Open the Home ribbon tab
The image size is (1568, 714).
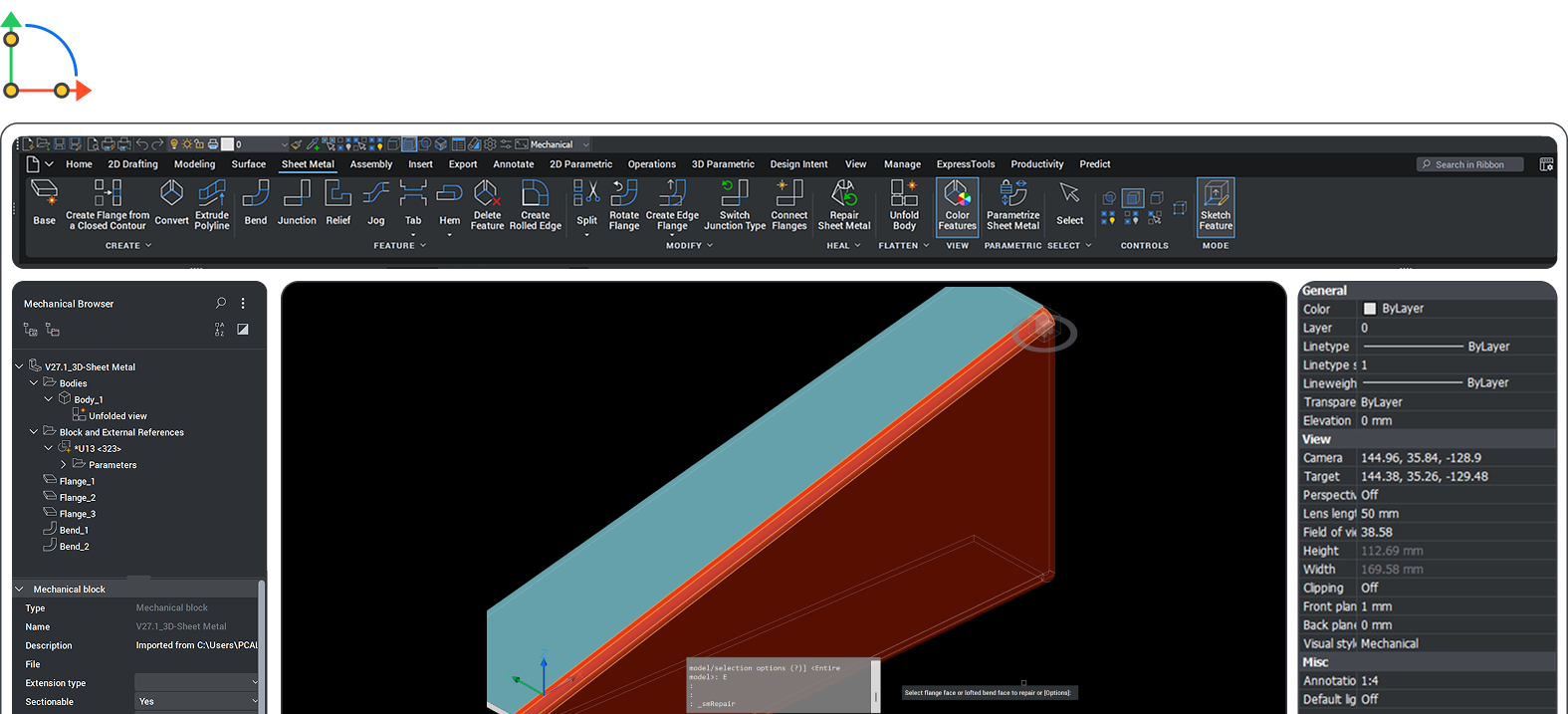pyautogui.click(x=79, y=164)
